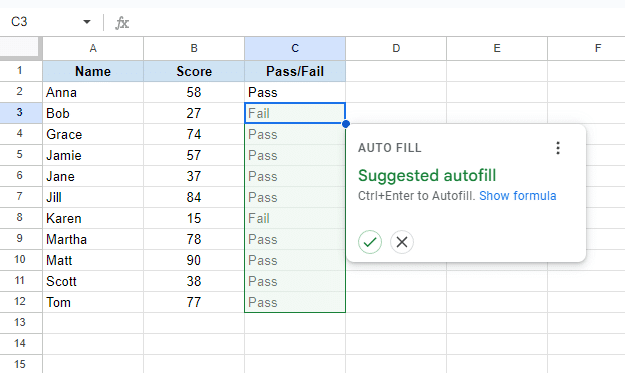Select column D header
The width and height of the screenshot is (625, 373).
396,48
